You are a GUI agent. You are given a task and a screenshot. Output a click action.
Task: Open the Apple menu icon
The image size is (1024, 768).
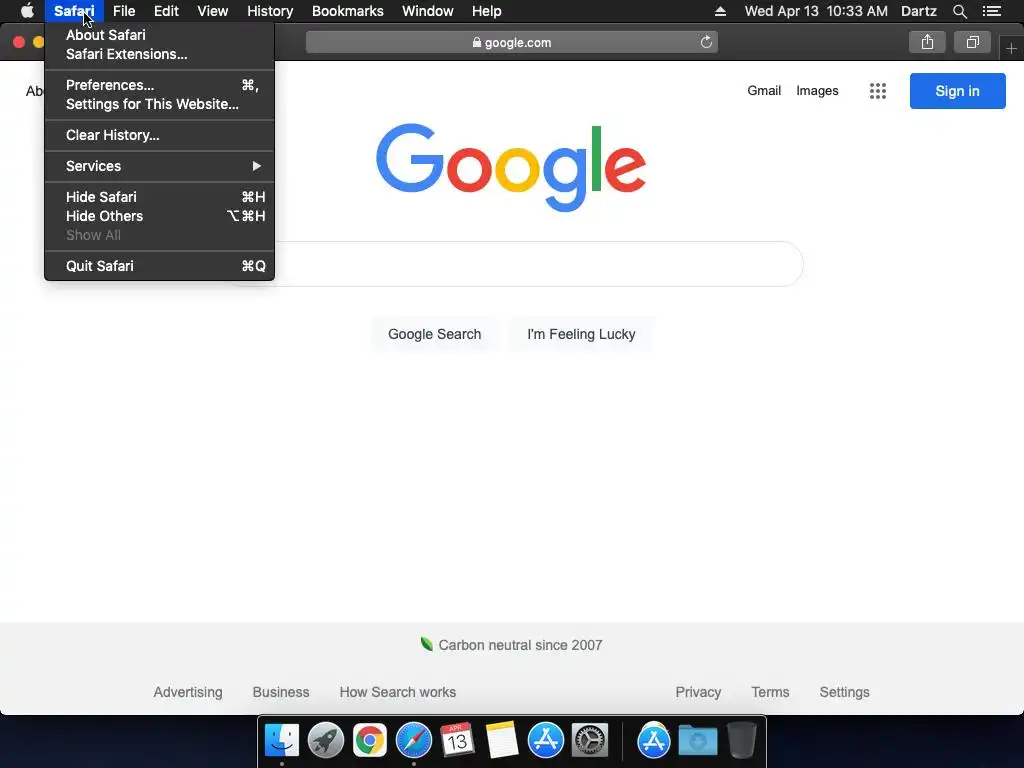(27, 11)
